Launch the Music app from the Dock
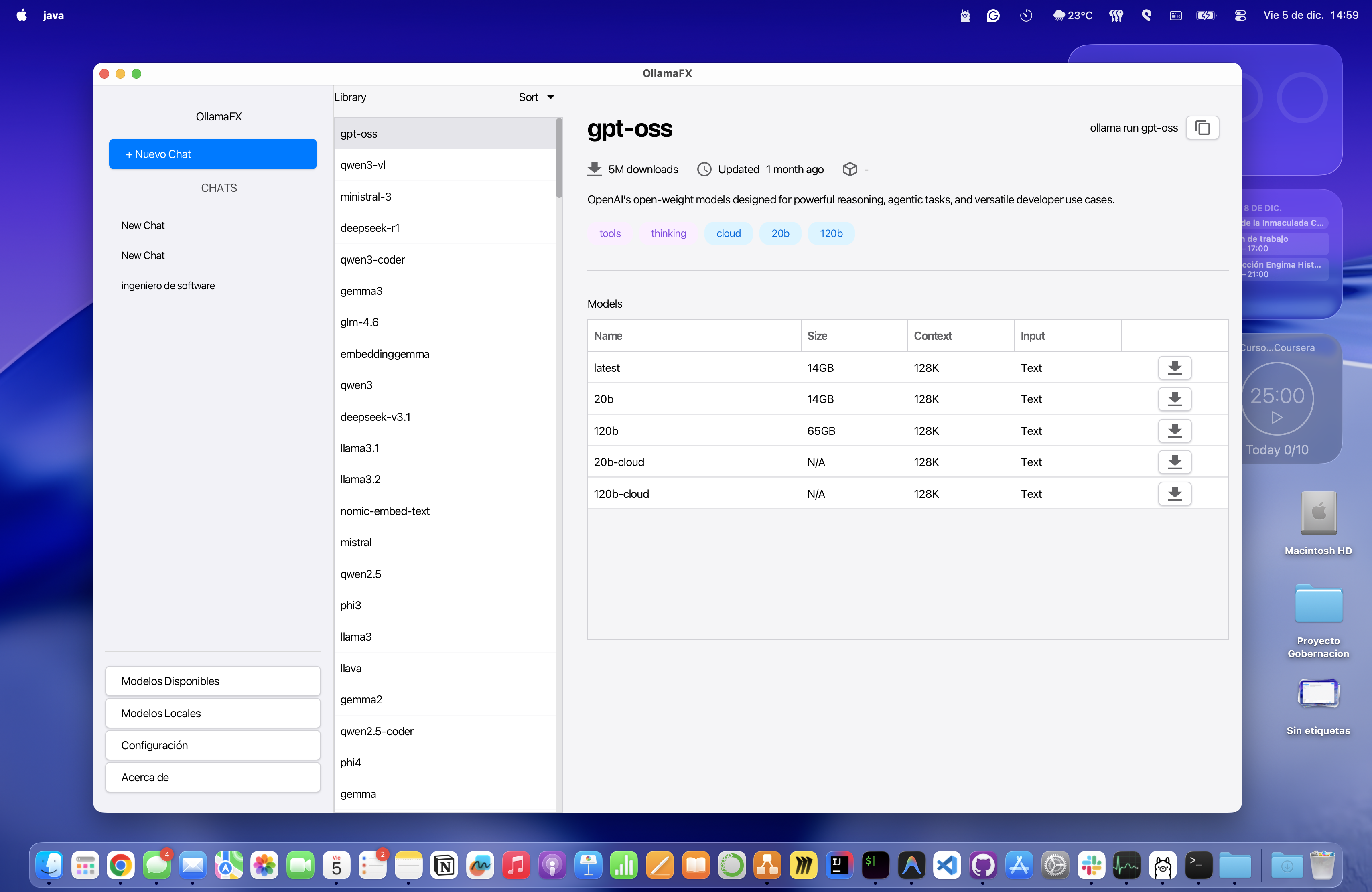The image size is (1372, 892). point(516,865)
